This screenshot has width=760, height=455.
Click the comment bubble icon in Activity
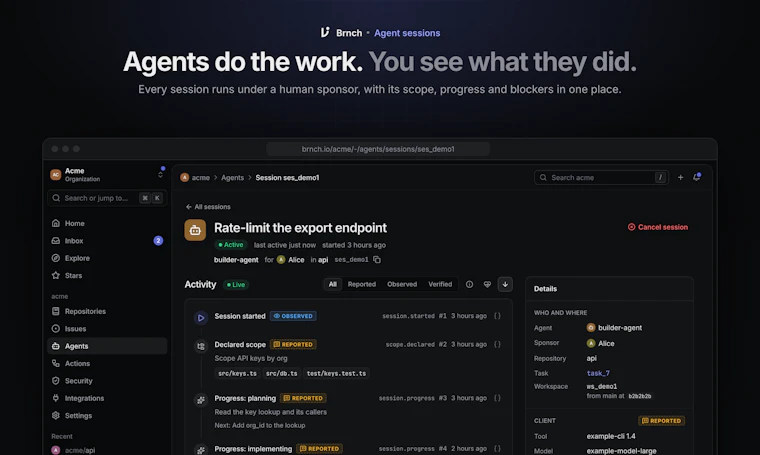pos(487,284)
